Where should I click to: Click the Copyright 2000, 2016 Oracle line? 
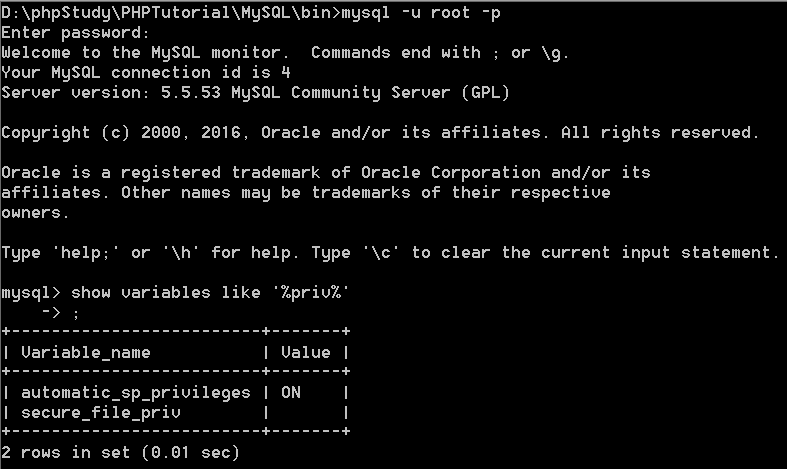coord(380,133)
